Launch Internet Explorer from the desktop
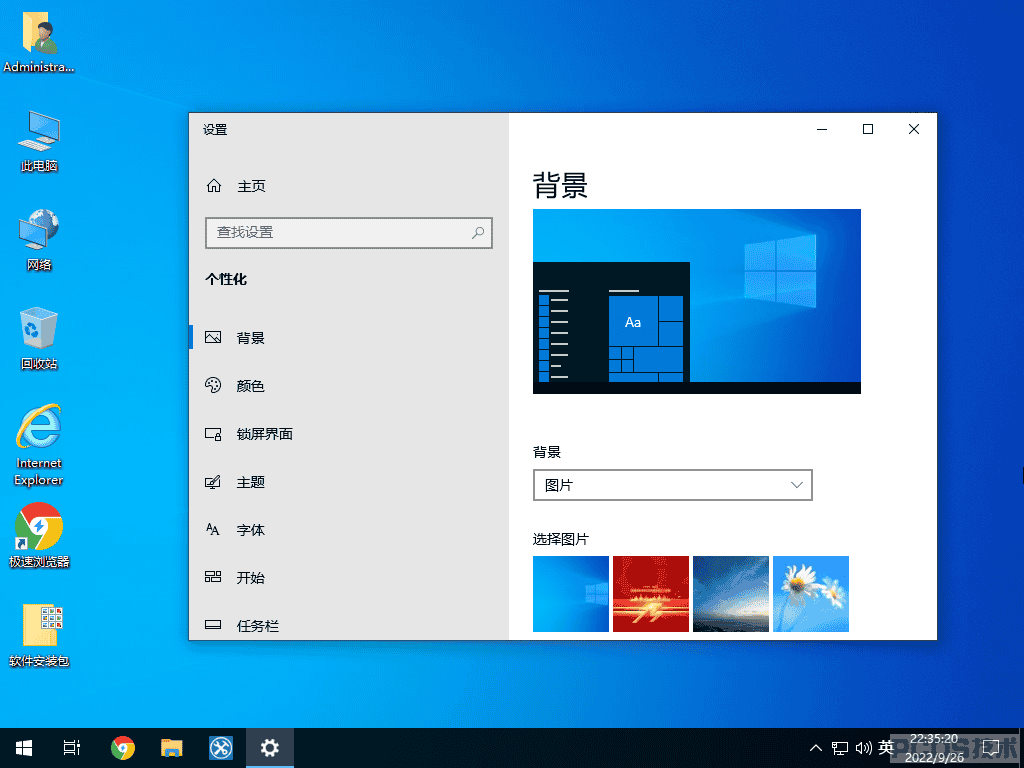The width and height of the screenshot is (1024, 768). pos(39,445)
